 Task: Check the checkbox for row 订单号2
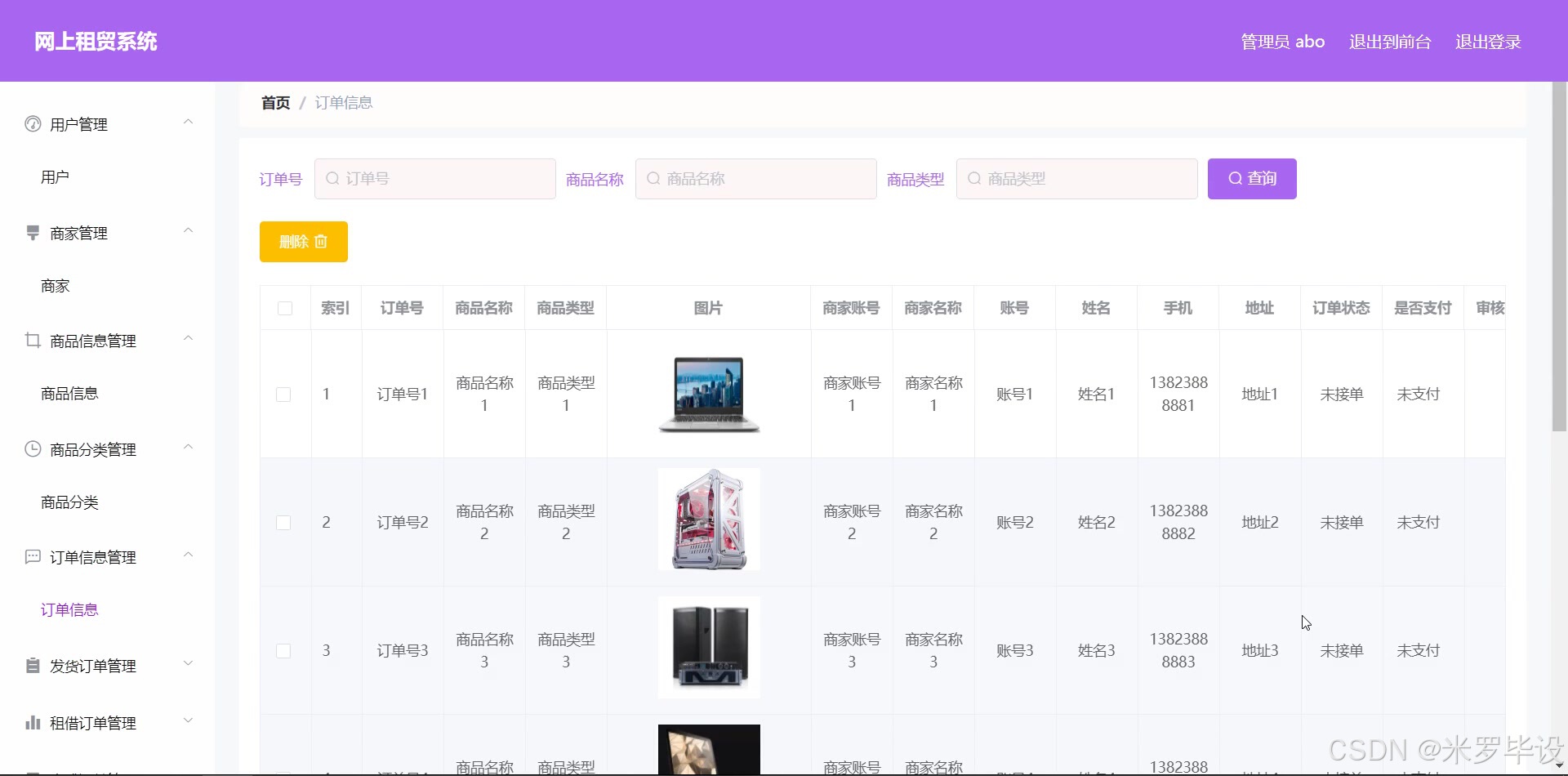[283, 523]
